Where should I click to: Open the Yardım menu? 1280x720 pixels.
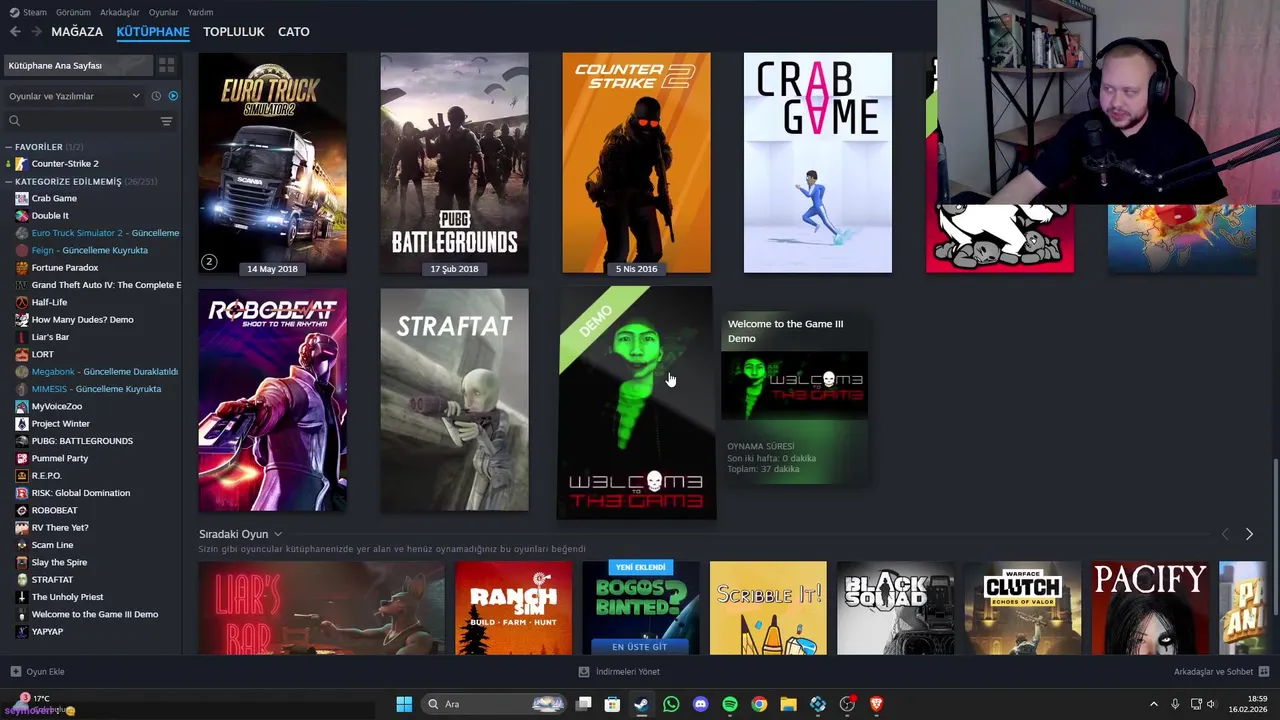(x=200, y=12)
